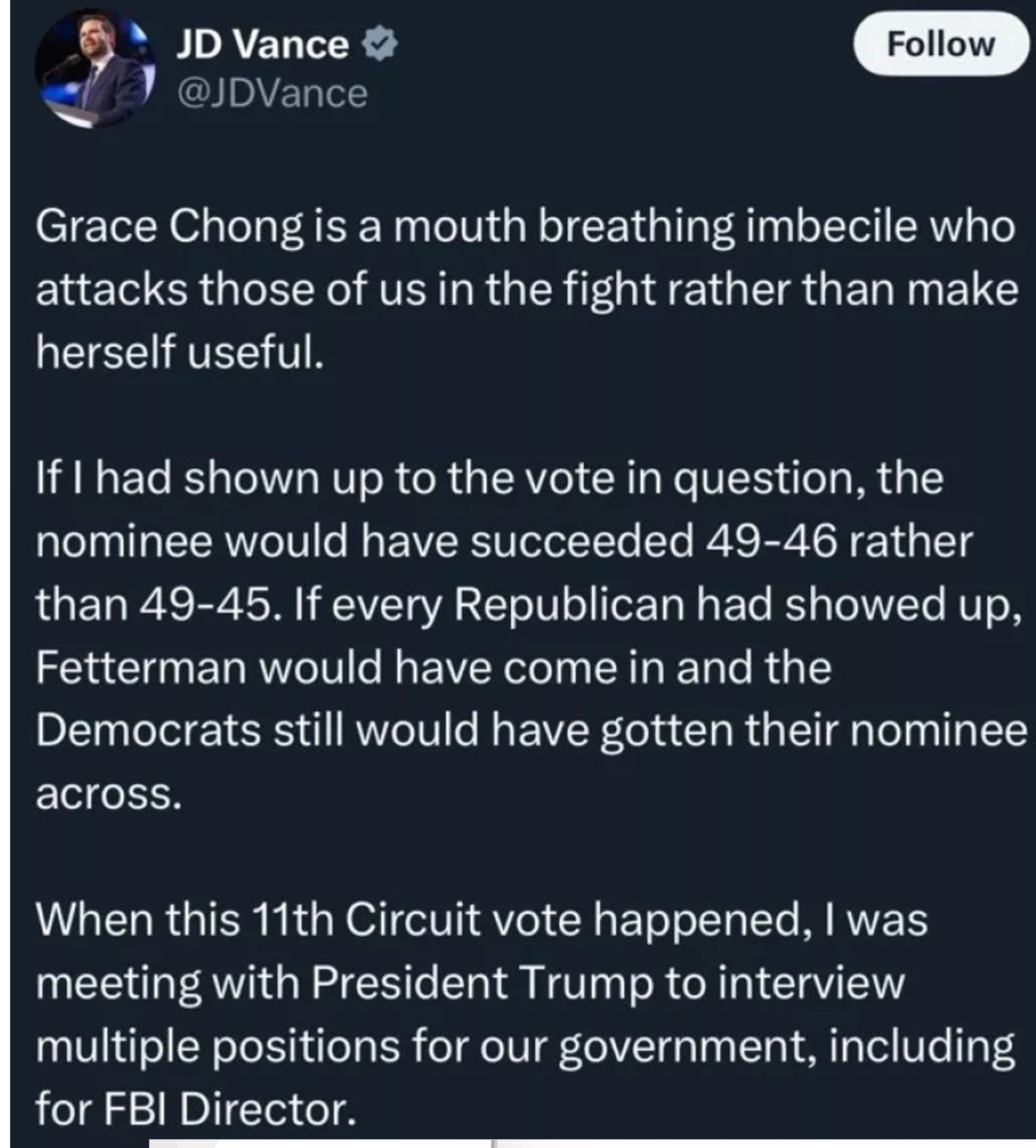The image size is (1036, 1148).
Task: Click the @JDVance handle
Action: tap(272, 93)
